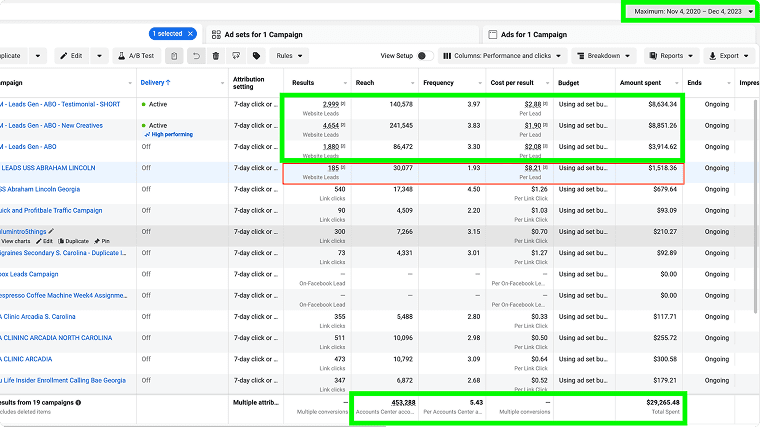This screenshot has width=760, height=427.
Task: Click the info icon beside Results from 19 campaigns
Action: (79, 402)
